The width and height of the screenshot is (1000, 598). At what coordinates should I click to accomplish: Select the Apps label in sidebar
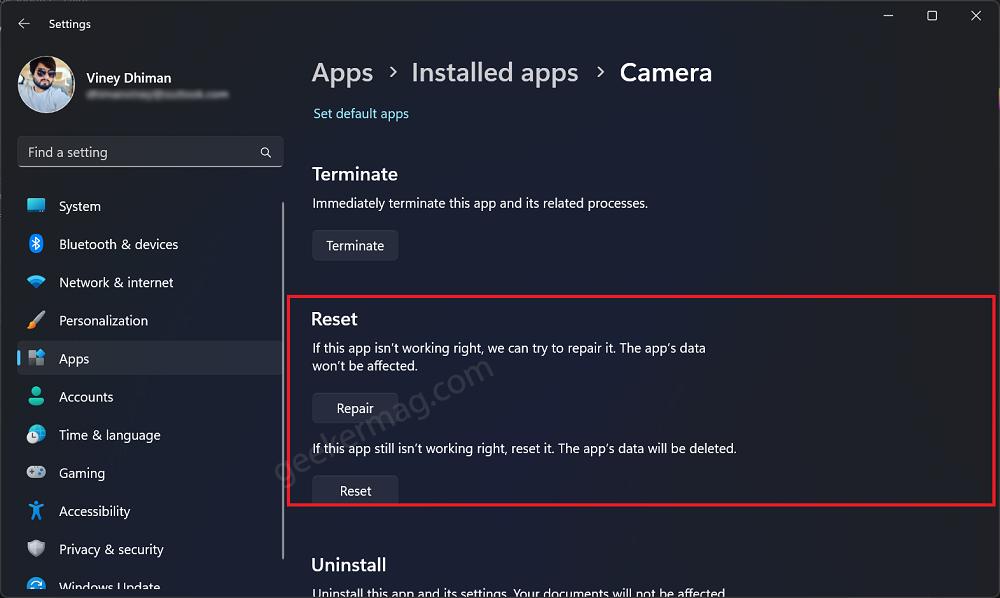[x=74, y=359]
